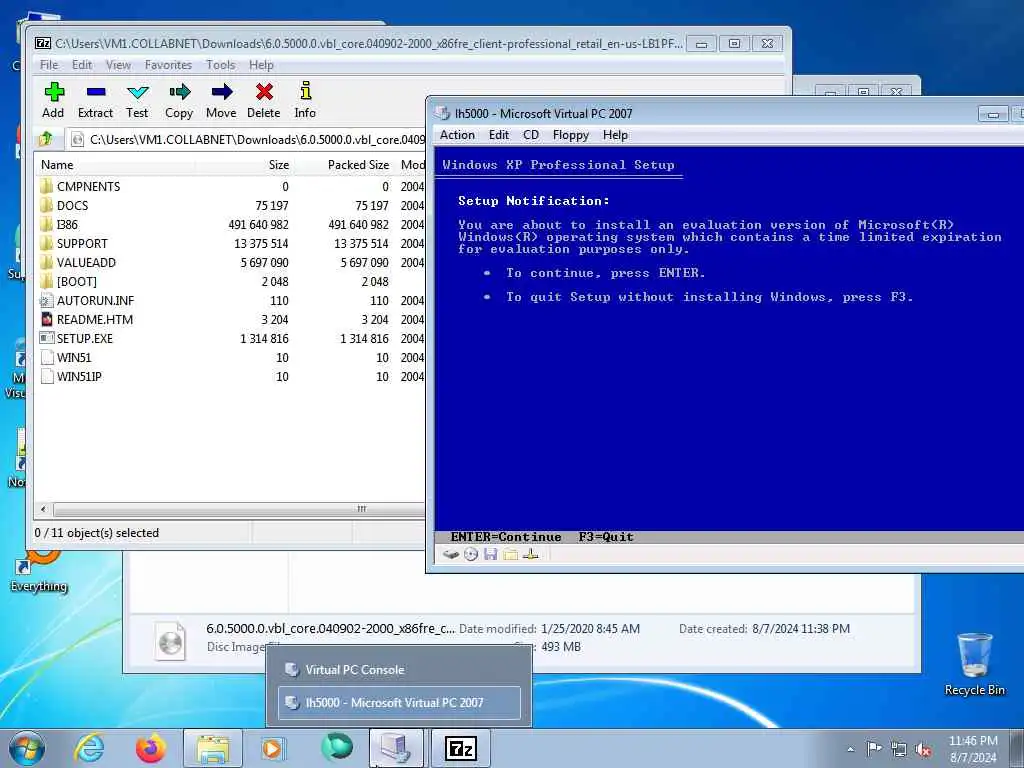The height and width of the screenshot is (768, 1024).
Task: Click the Delete red X icon in 7-Zip
Action: click(x=264, y=92)
